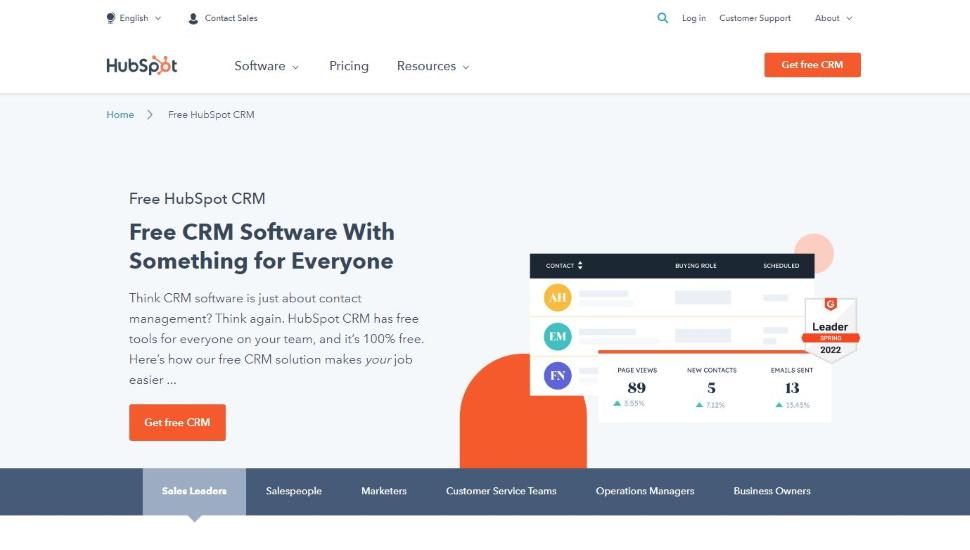This screenshot has height=550, width=970.
Task: Click the AH contact avatar
Action: [x=557, y=297]
